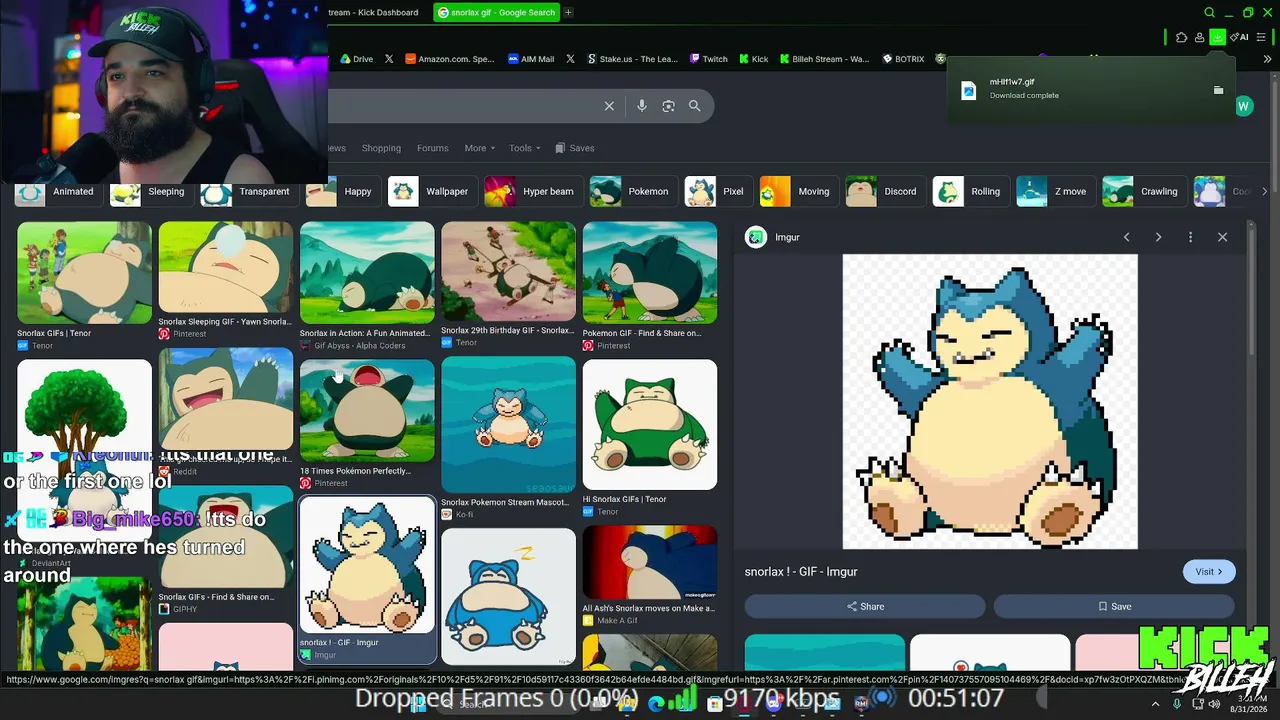
Task: Apply the Discord filter chip
Action: (885, 191)
